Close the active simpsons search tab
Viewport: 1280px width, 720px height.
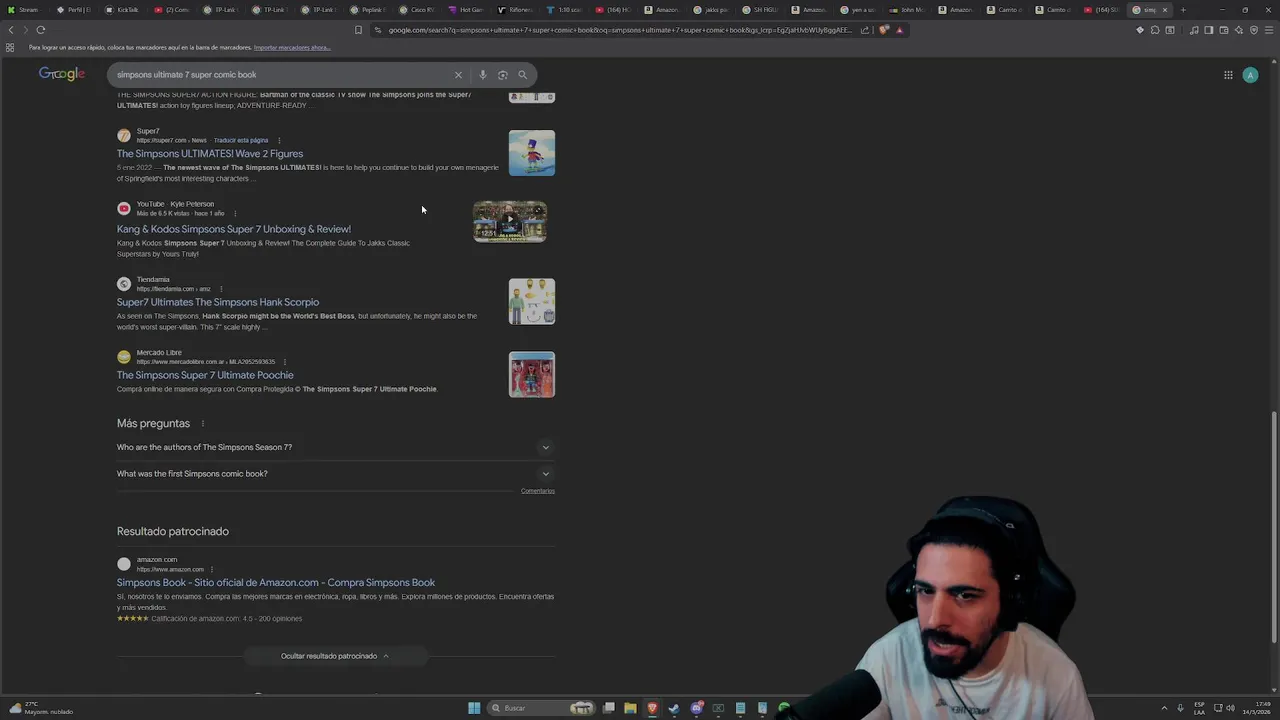coord(1164,10)
